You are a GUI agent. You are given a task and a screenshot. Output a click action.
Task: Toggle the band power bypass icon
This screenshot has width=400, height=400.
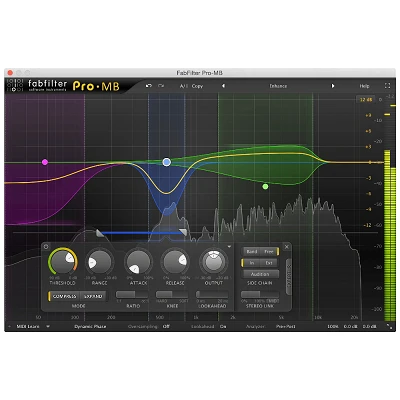(x=46, y=247)
